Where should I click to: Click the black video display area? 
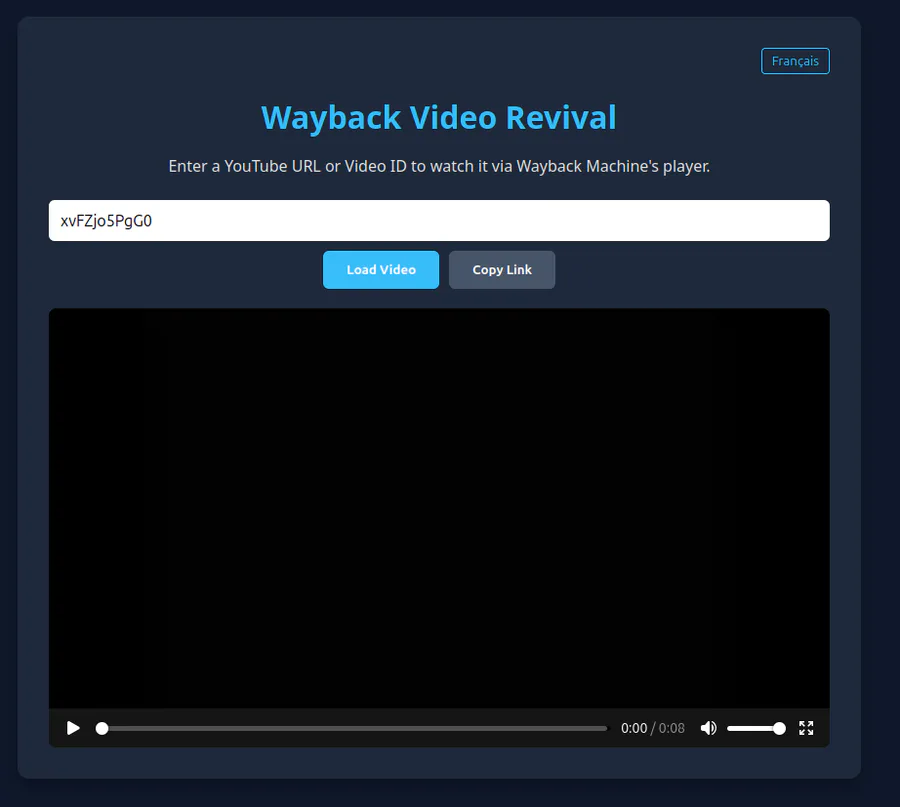pos(439,508)
